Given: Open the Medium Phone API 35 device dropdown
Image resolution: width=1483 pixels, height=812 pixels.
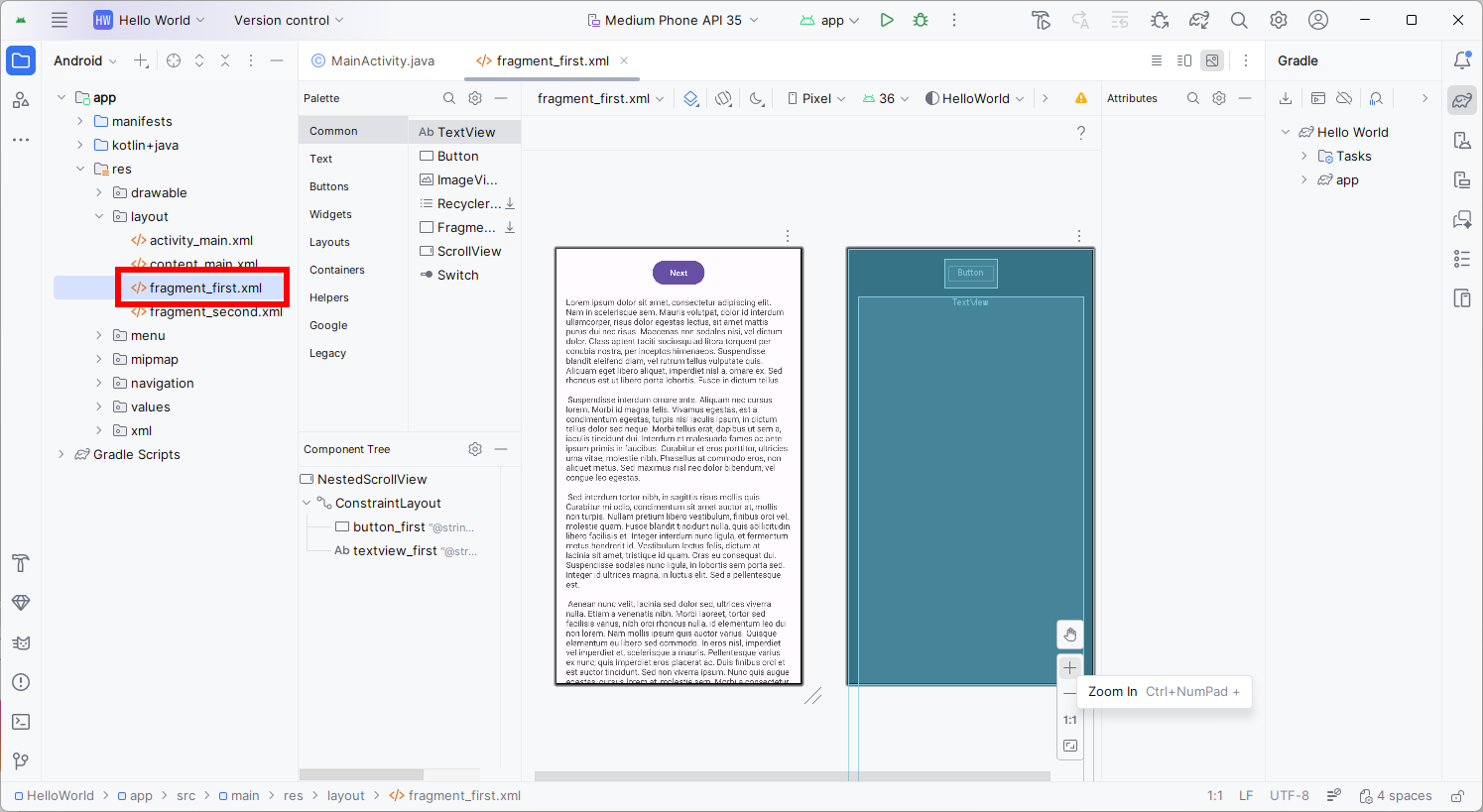Looking at the screenshot, I should pyautogui.click(x=673, y=20).
